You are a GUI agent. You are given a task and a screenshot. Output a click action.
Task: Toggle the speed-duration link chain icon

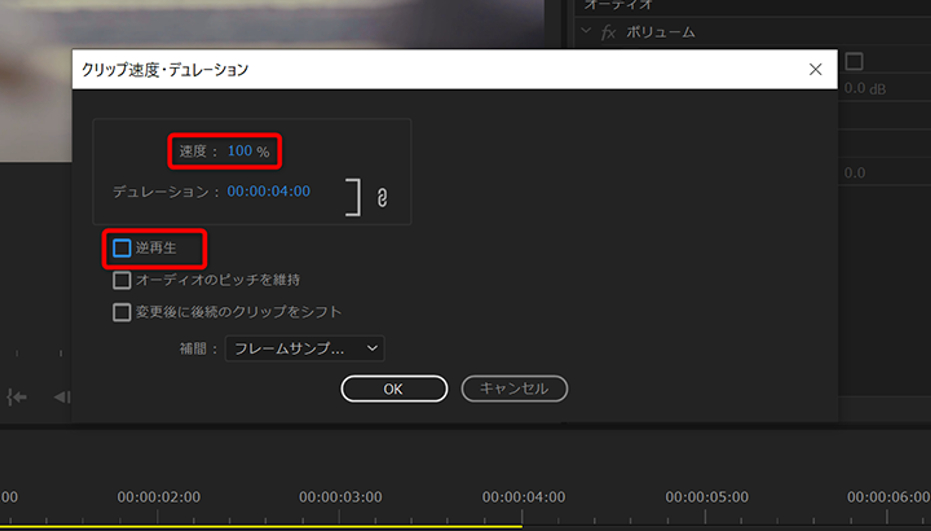pyautogui.click(x=382, y=197)
